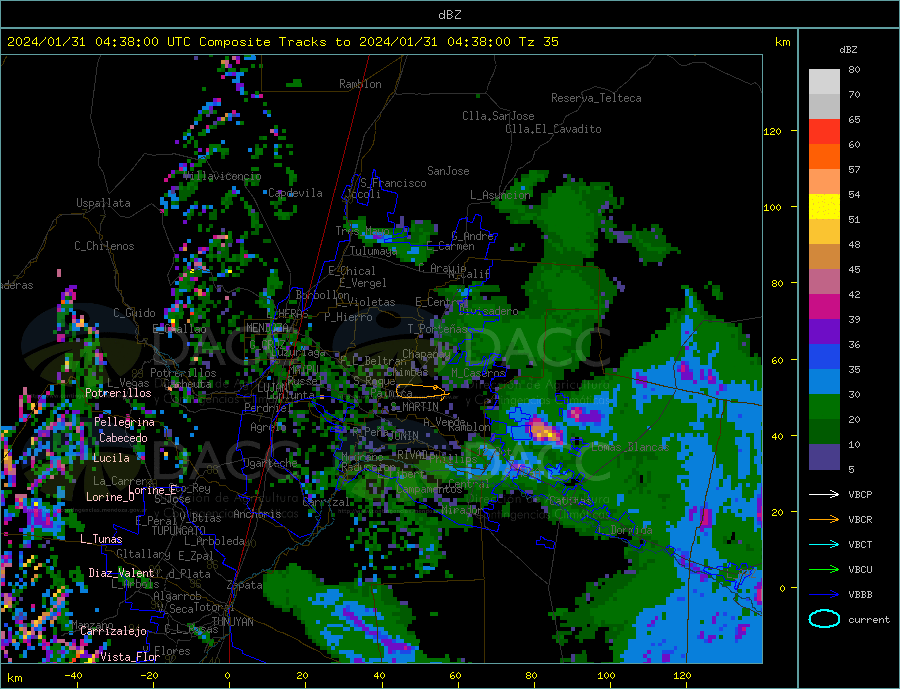Click the 'Diaz_Valent' map label
This screenshot has height=689, width=900.
pos(121,573)
